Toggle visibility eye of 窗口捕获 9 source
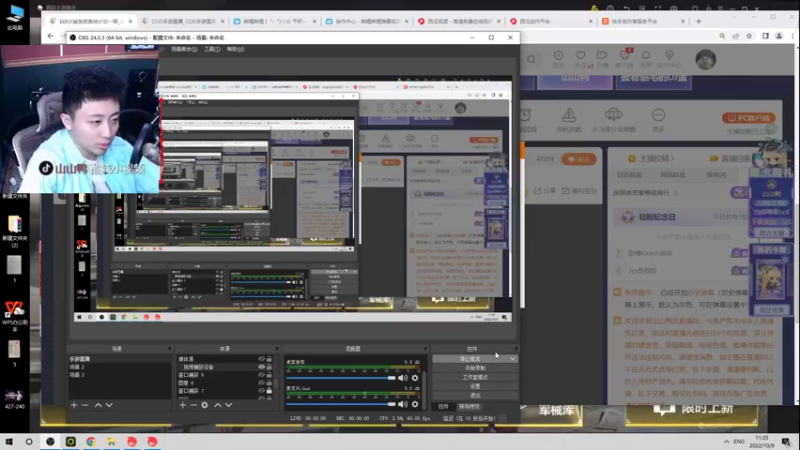 [262, 375]
